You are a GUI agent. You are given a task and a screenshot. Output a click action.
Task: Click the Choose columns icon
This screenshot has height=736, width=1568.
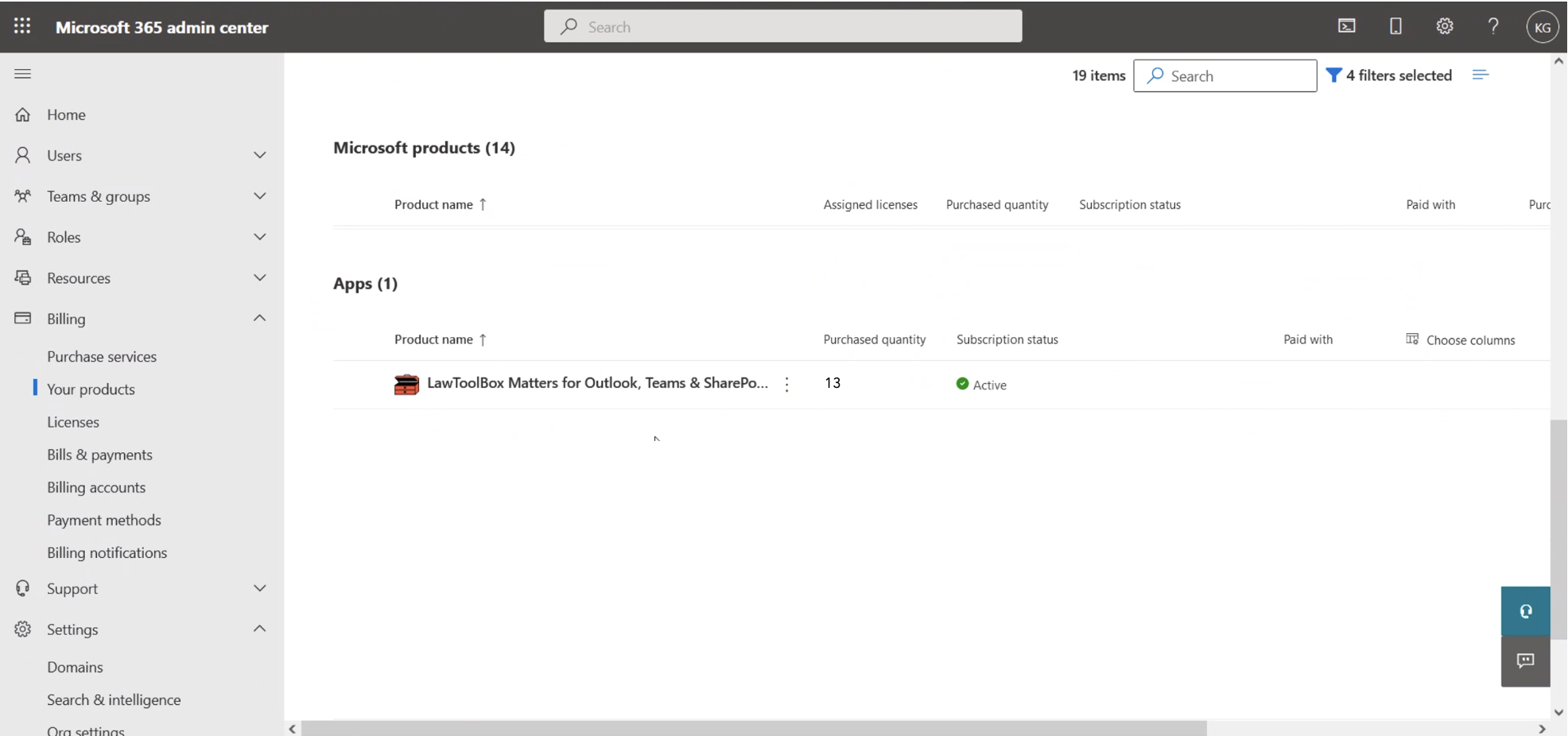pos(1412,339)
